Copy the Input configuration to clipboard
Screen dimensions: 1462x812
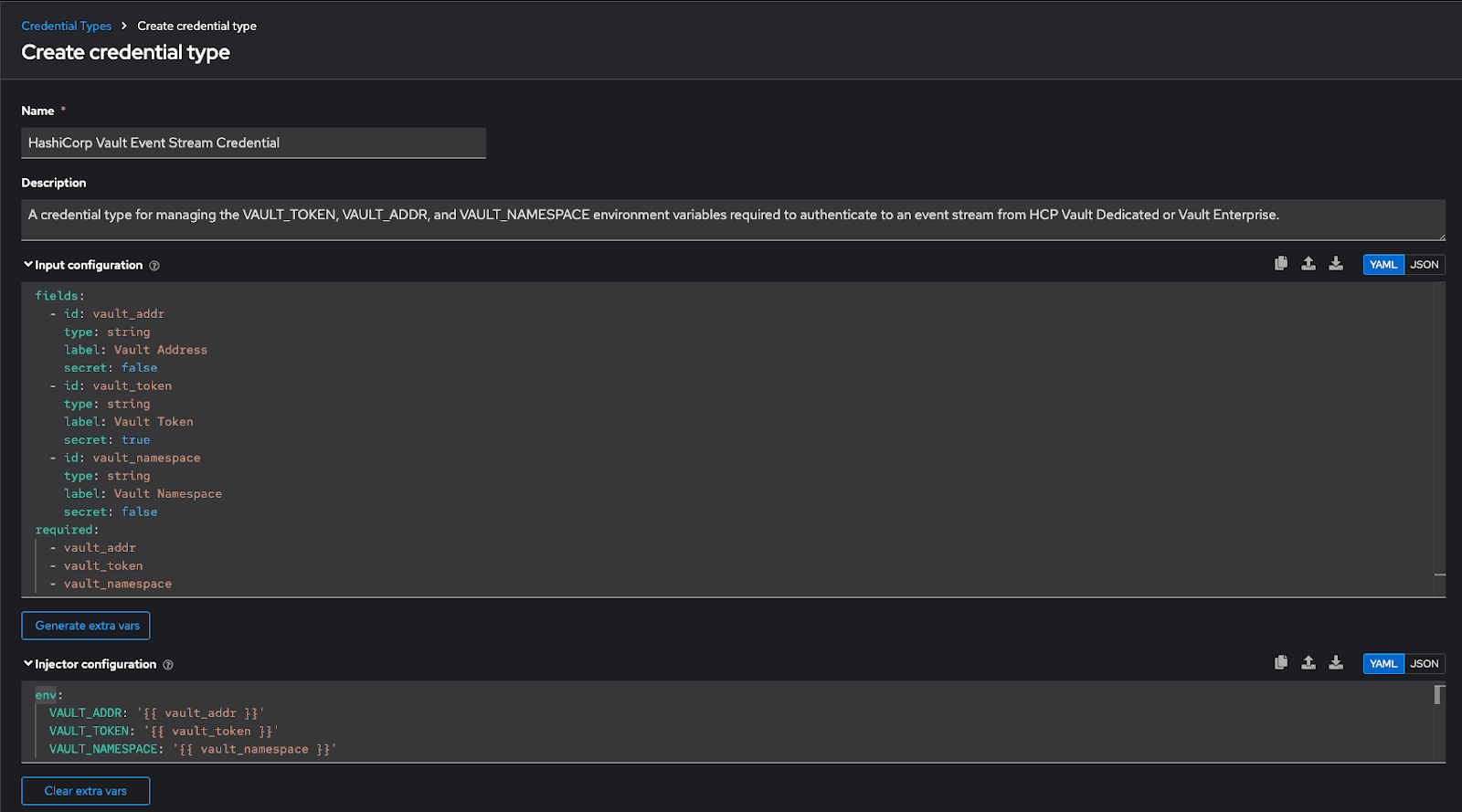click(x=1281, y=264)
